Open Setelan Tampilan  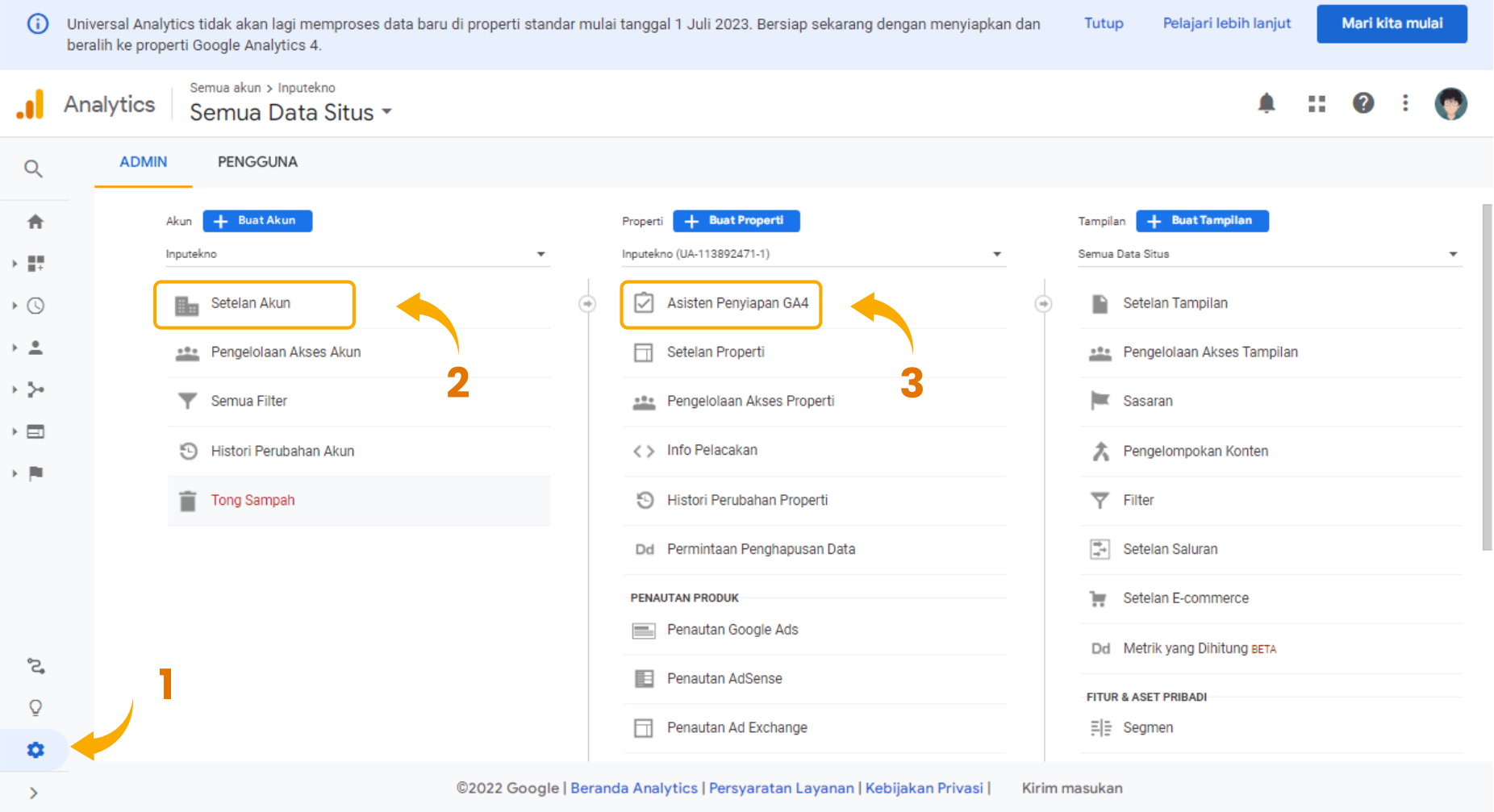[1271, 303]
